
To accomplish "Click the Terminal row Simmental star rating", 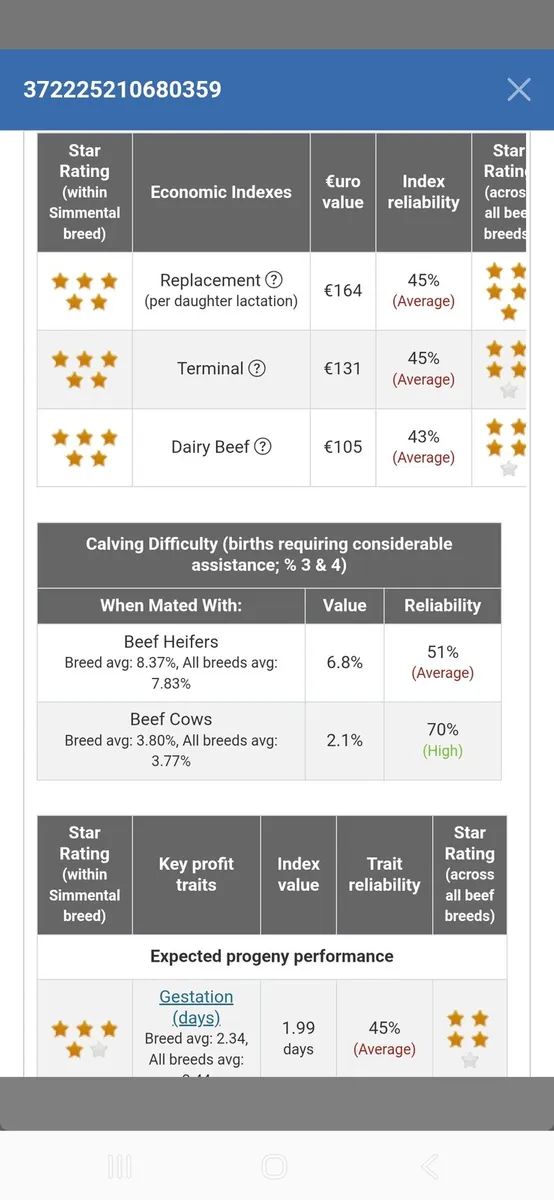I will (x=85, y=369).
